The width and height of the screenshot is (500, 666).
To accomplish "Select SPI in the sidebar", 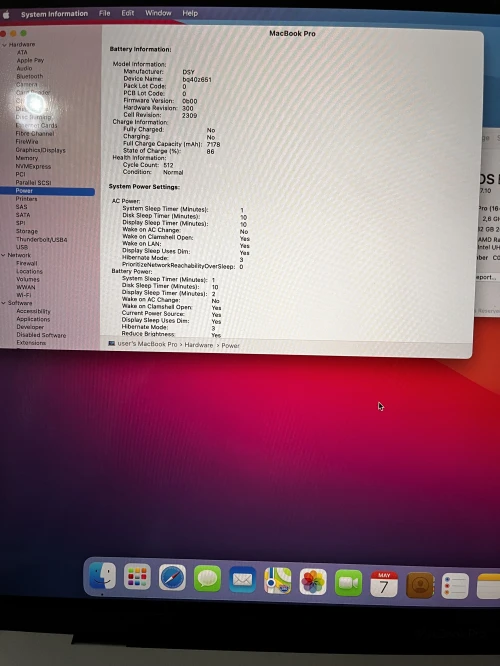I will click(20, 223).
